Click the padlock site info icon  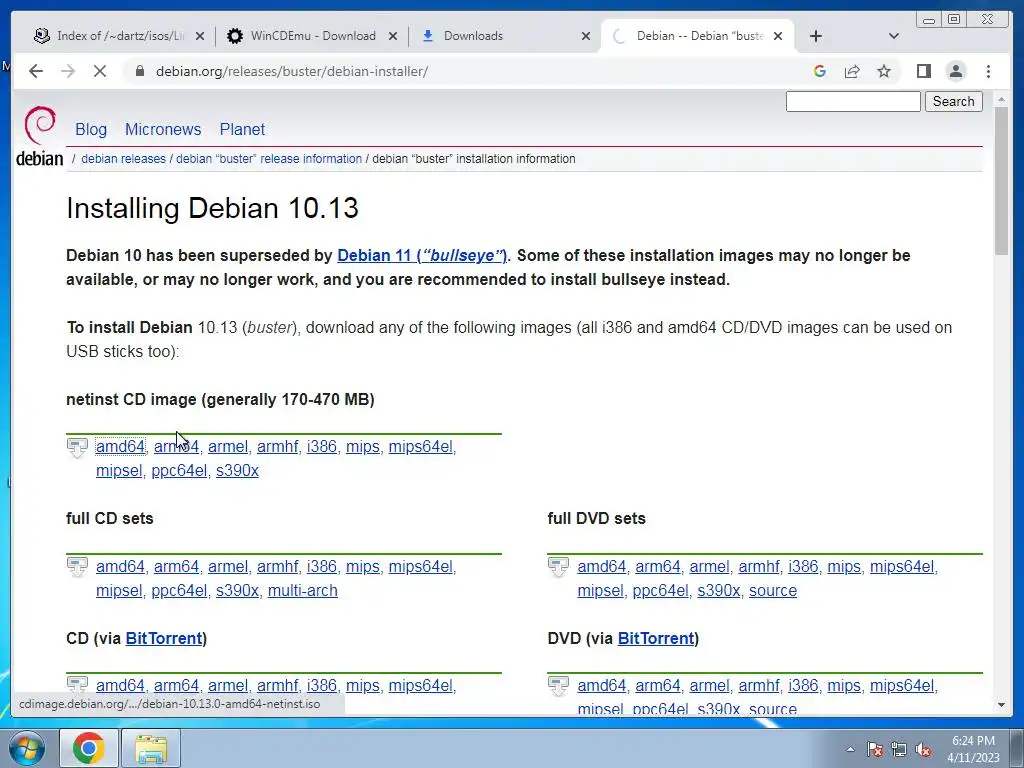(x=140, y=71)
